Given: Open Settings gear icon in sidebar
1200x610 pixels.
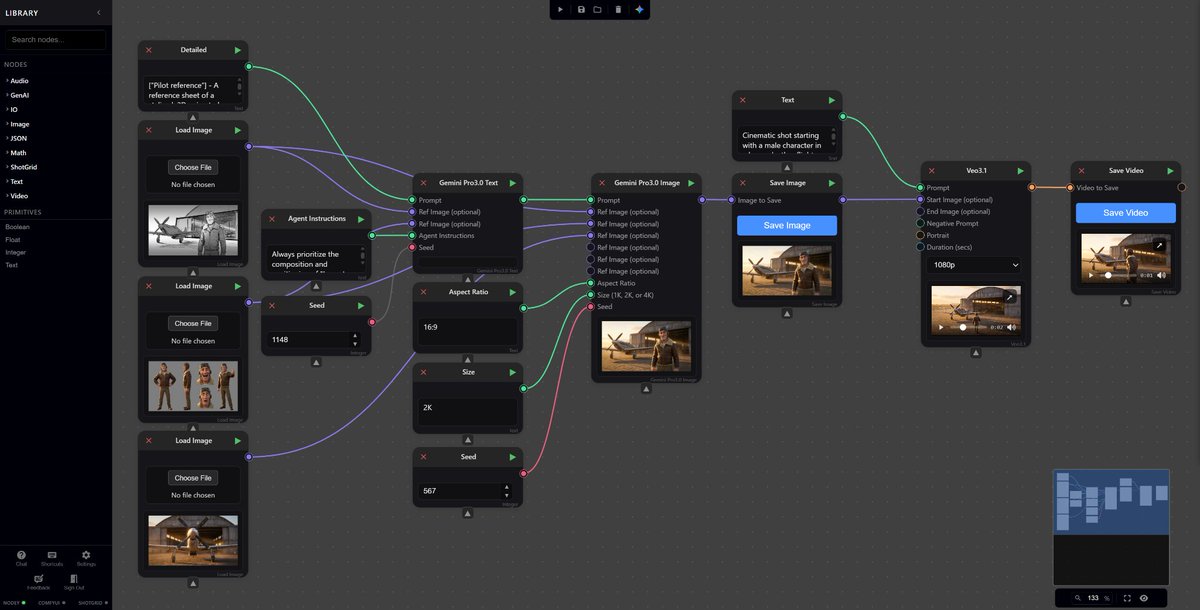Looking at the screenshot, I should (x=86, y=555).
